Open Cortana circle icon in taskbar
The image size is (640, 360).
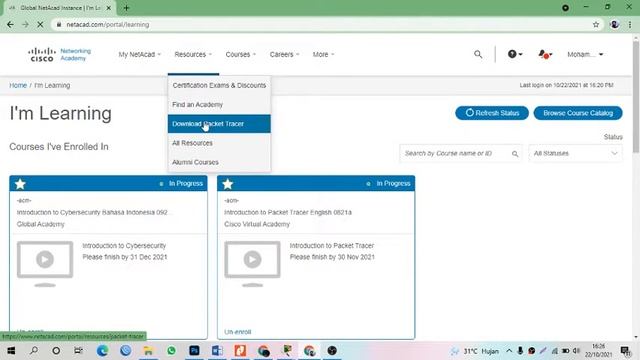point(56,351)
